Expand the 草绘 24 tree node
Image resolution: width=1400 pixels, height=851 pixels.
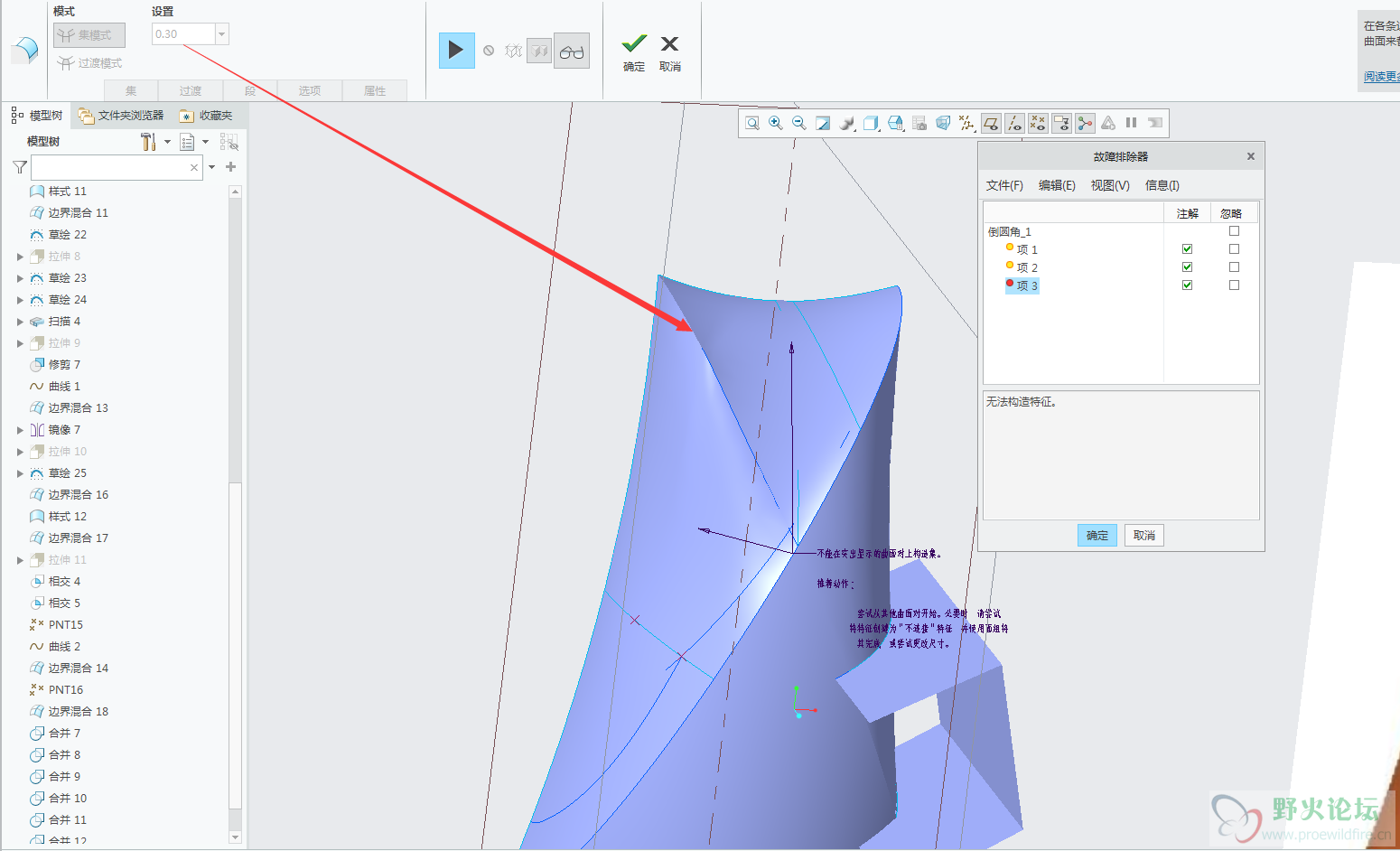20,300
